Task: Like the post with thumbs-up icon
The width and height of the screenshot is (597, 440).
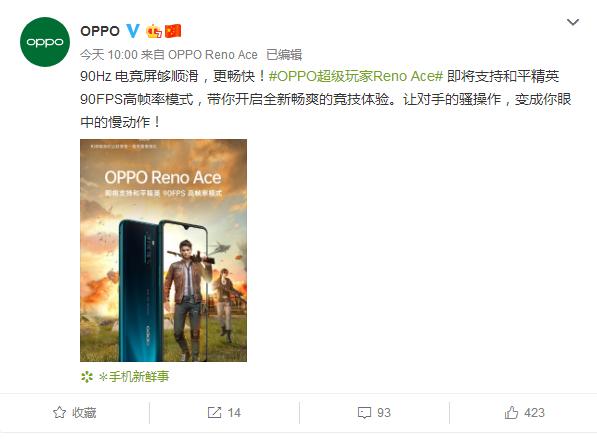Action: coord(511,412)
